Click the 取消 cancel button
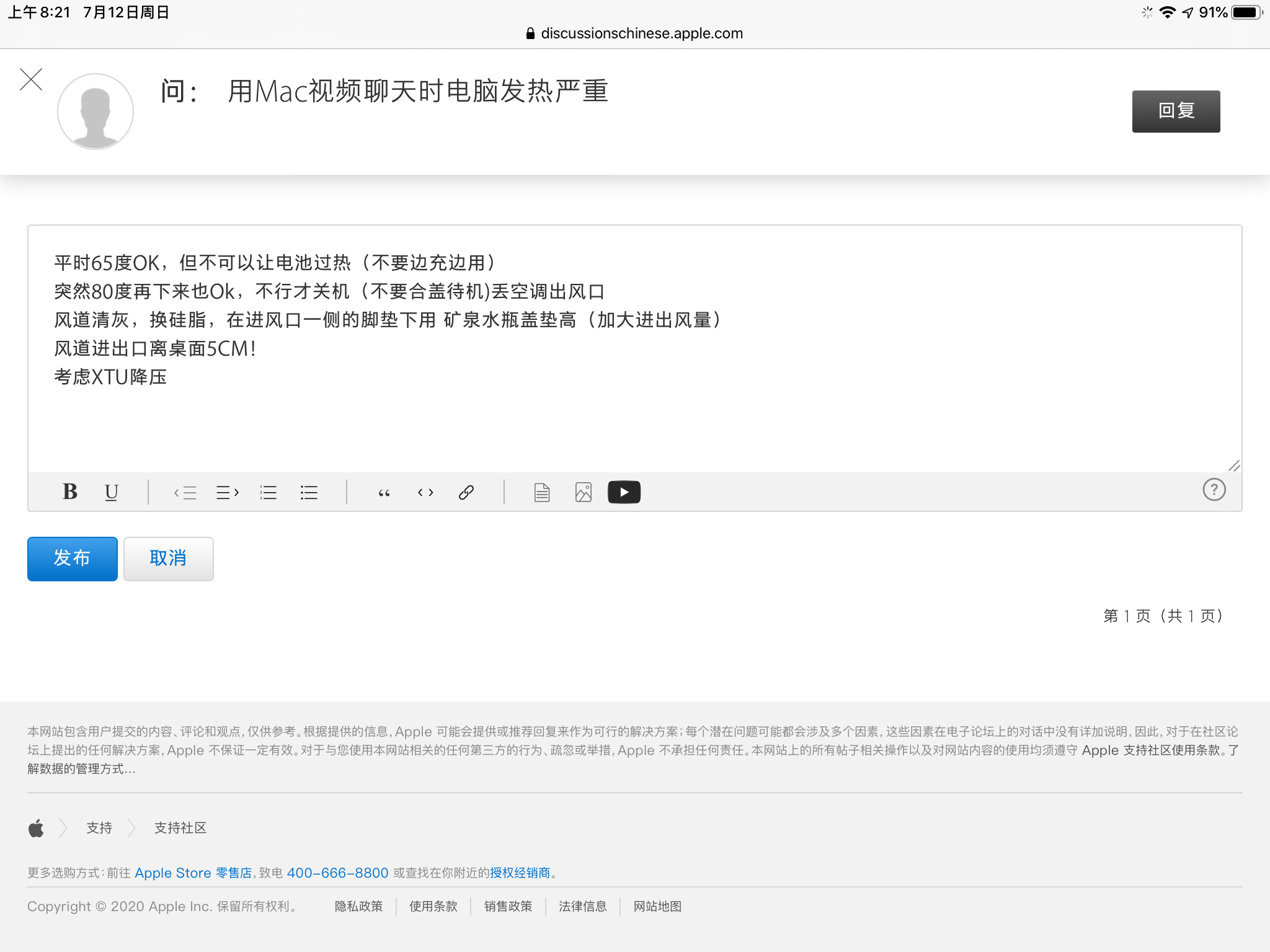The height and width of the screenshot is (952, 1270). [168, 558]
